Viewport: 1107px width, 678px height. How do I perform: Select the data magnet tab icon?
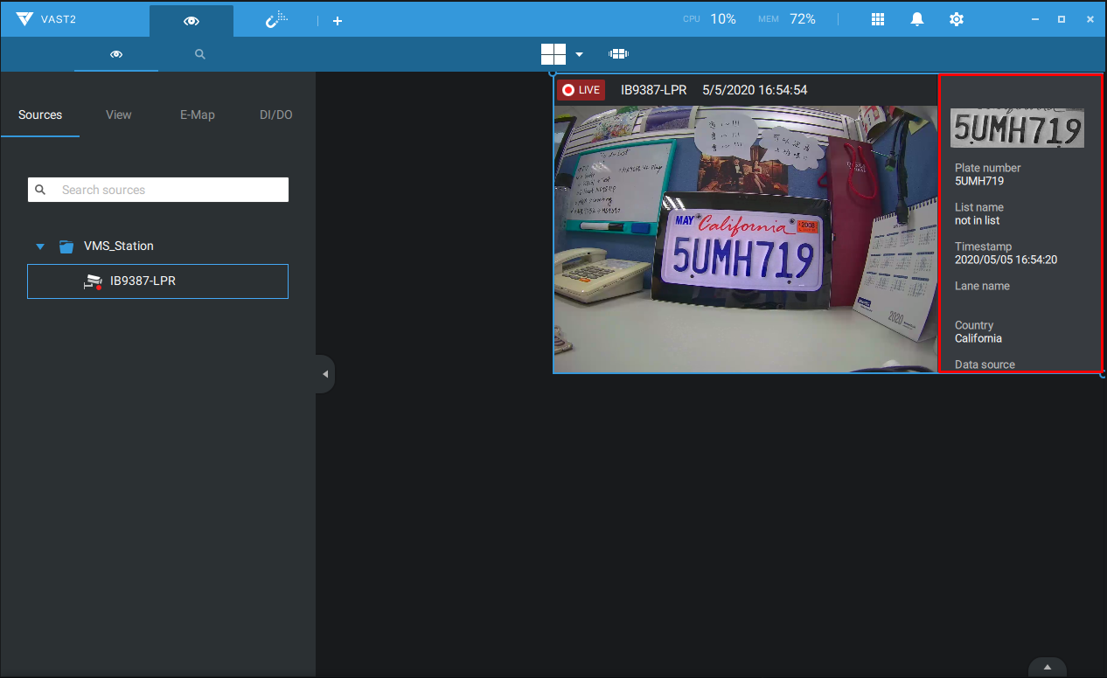pyautogui.click(x=278, y=19)
